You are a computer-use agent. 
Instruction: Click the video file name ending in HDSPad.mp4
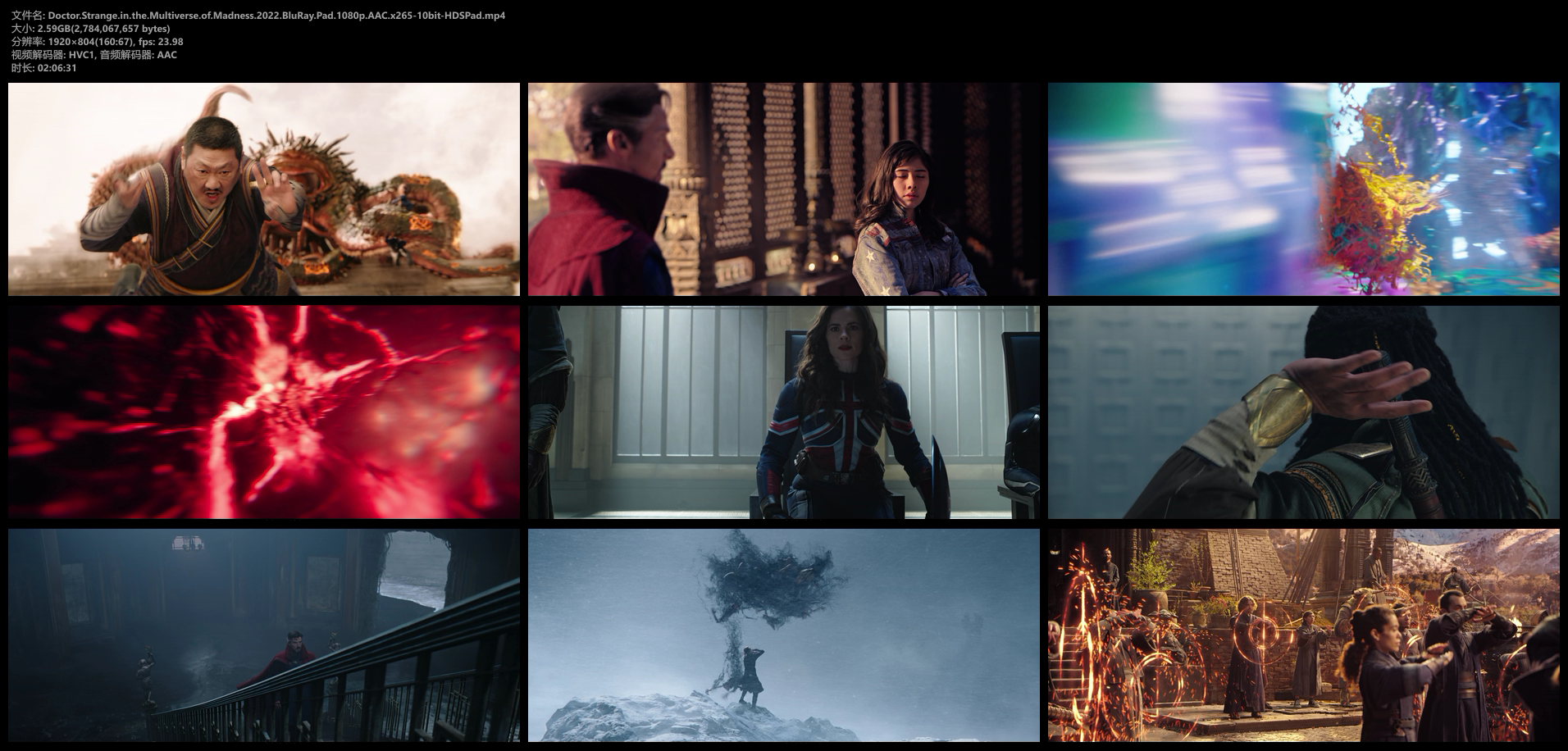[276, 16]
